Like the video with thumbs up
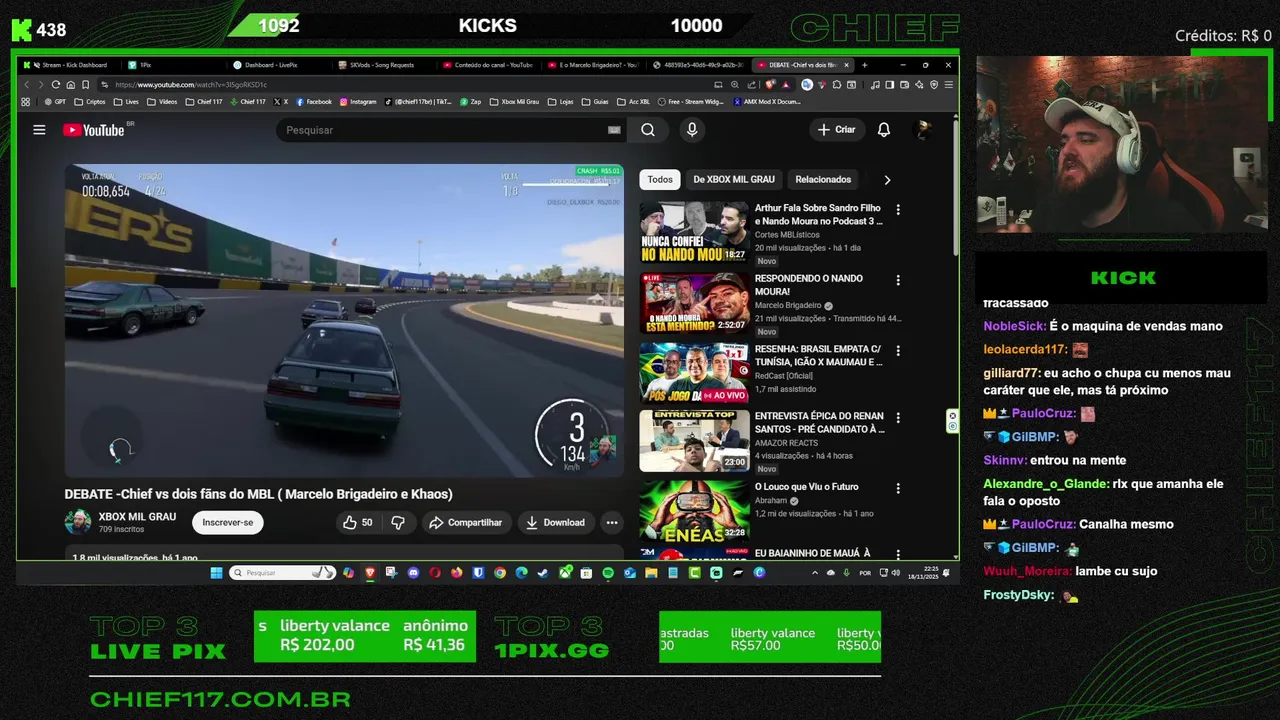 (x=358, y=522)
